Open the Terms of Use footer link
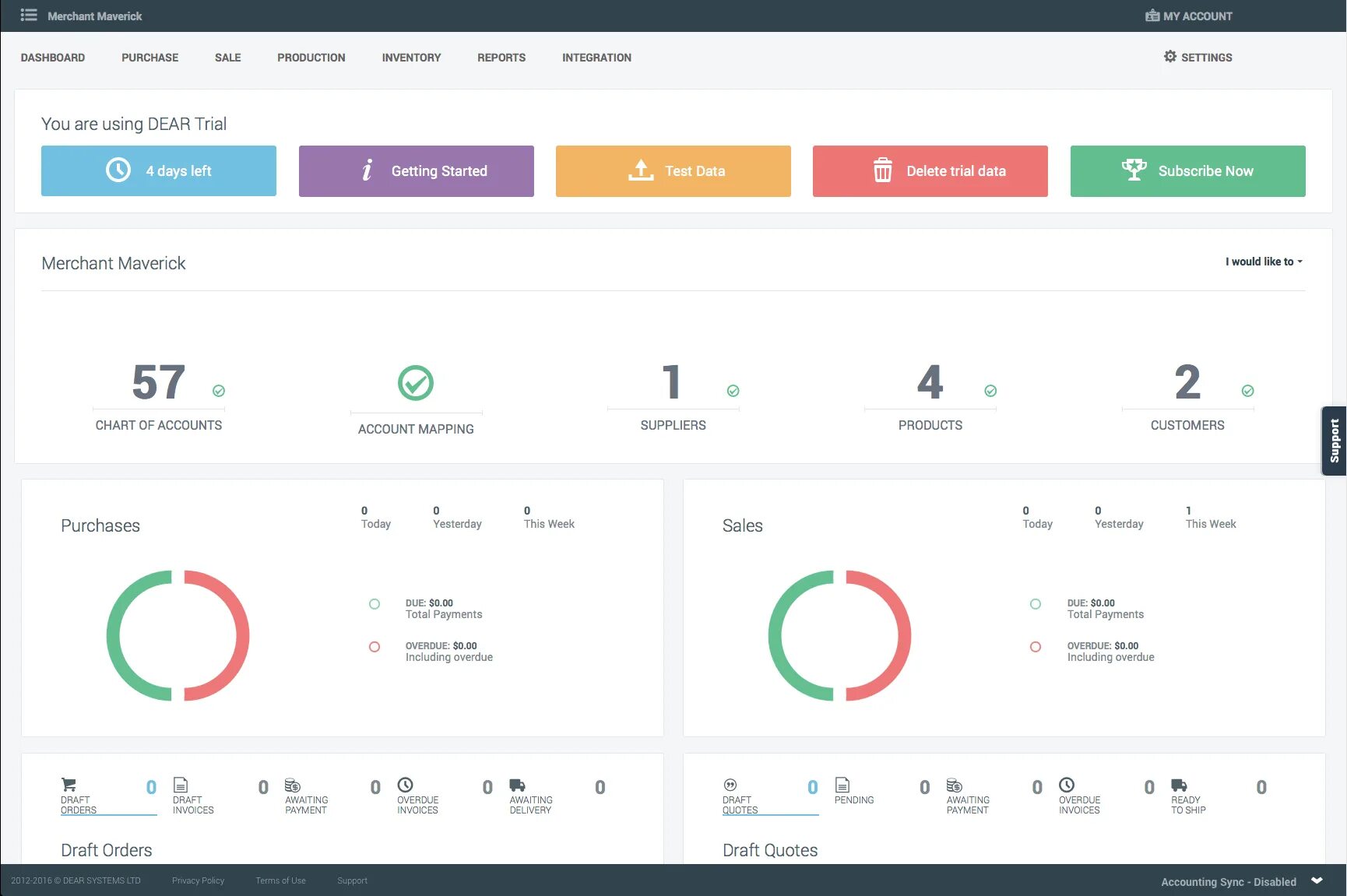The height and width of the screenshot is (896, 1347). [x=280, y=880]
